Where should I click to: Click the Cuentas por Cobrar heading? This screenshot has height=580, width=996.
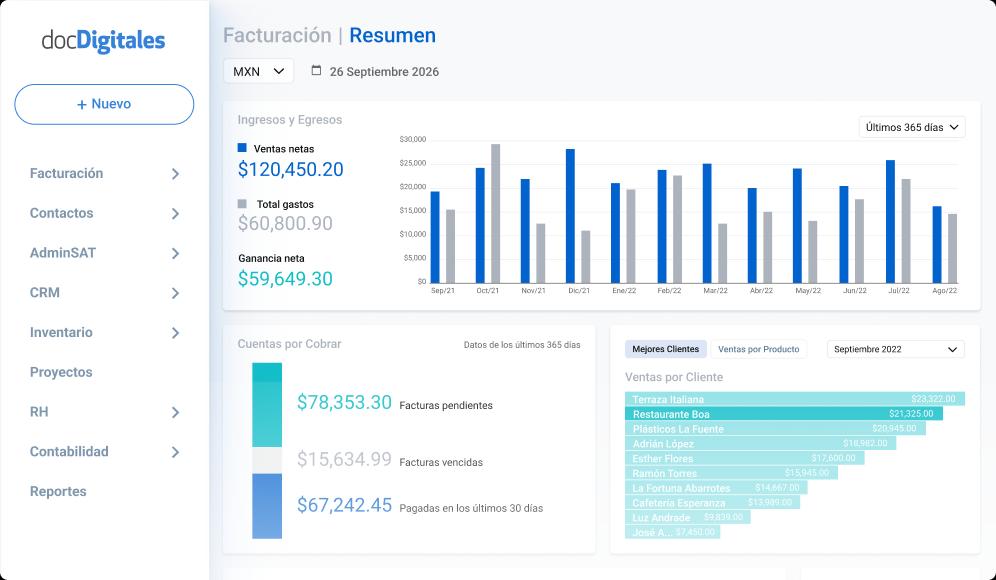pyautogui.click(x=289, y=344)
